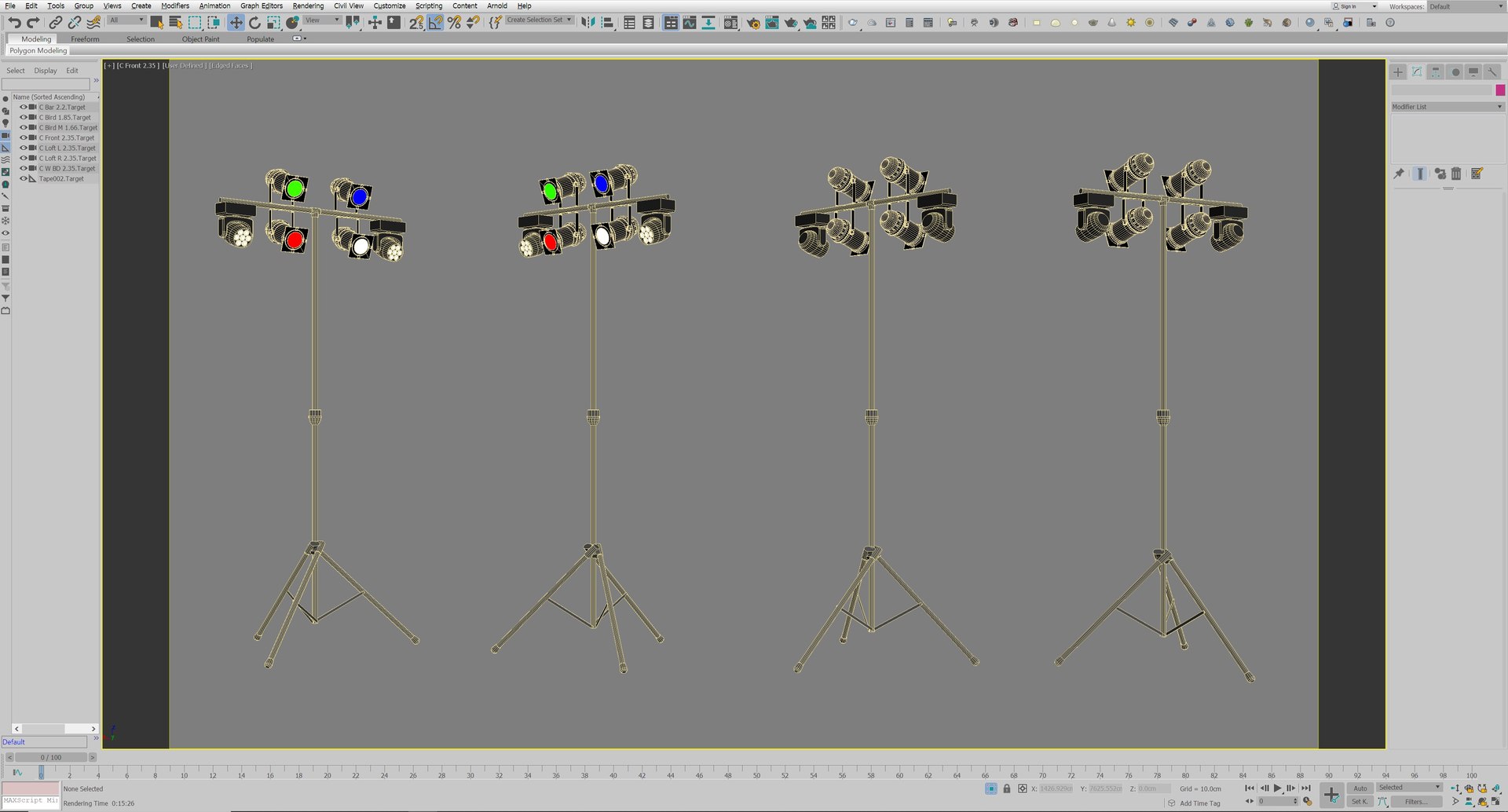Click the Auto key button

(1360, 788)
